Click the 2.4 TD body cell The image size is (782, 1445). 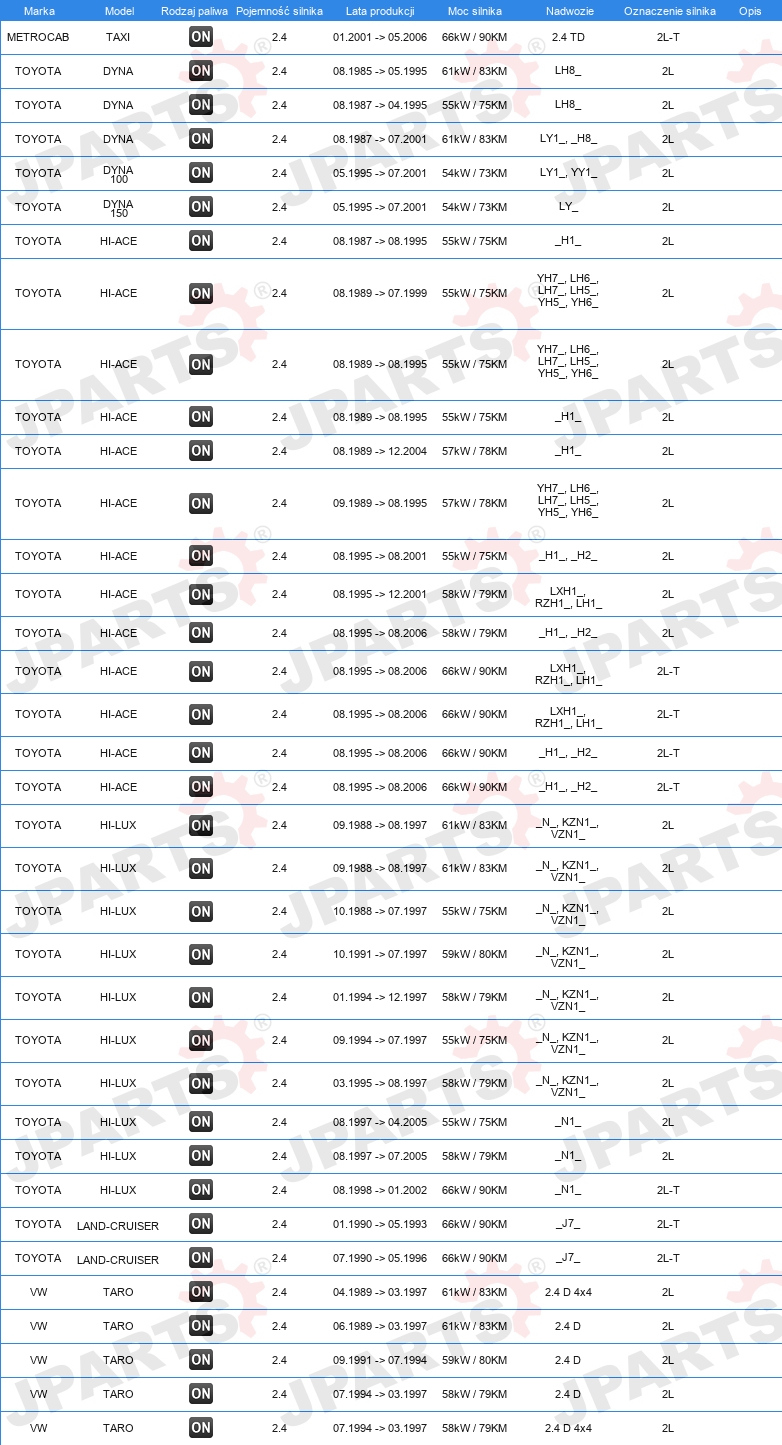(x=568, y=37)
